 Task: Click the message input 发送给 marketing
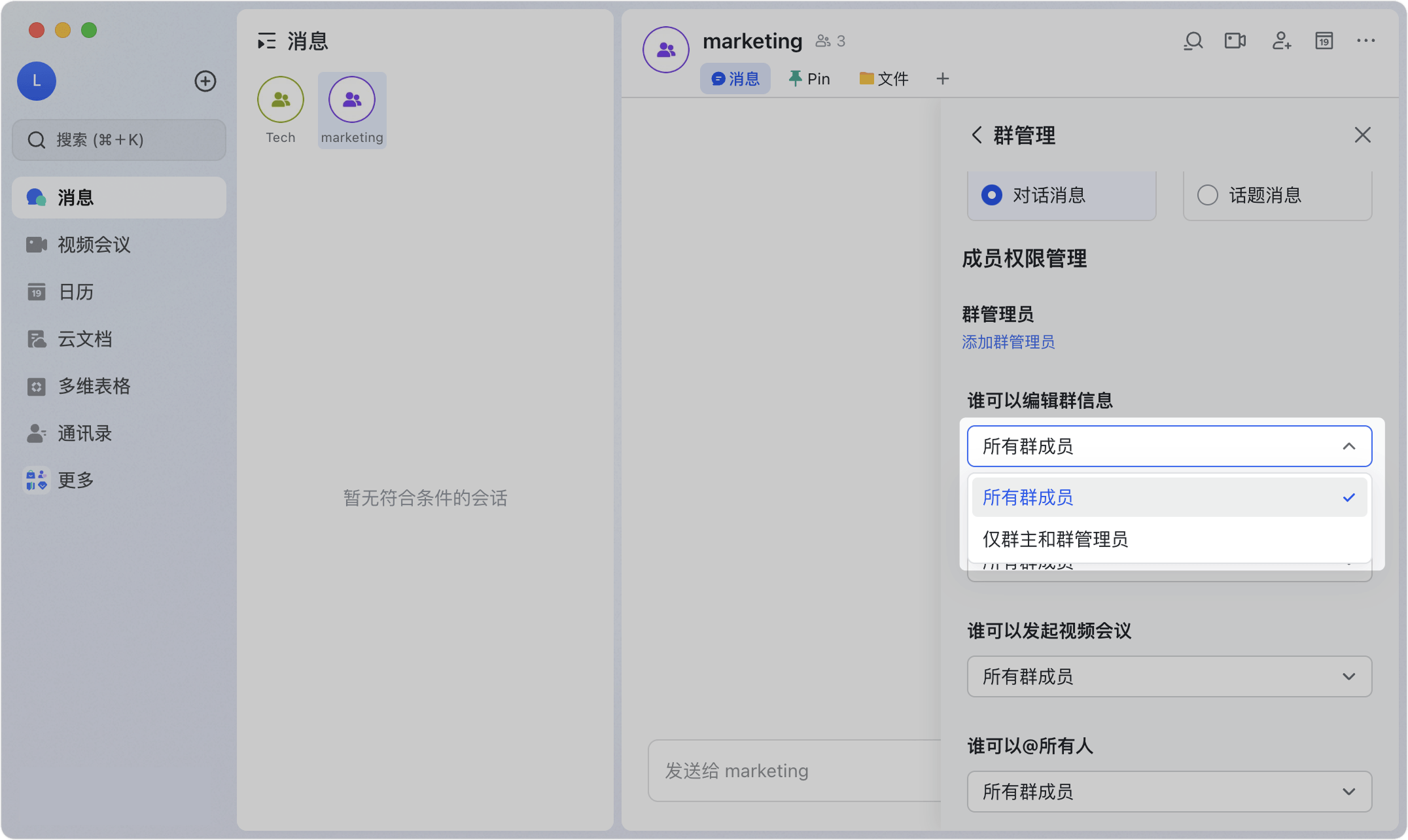tap(794, 771)
